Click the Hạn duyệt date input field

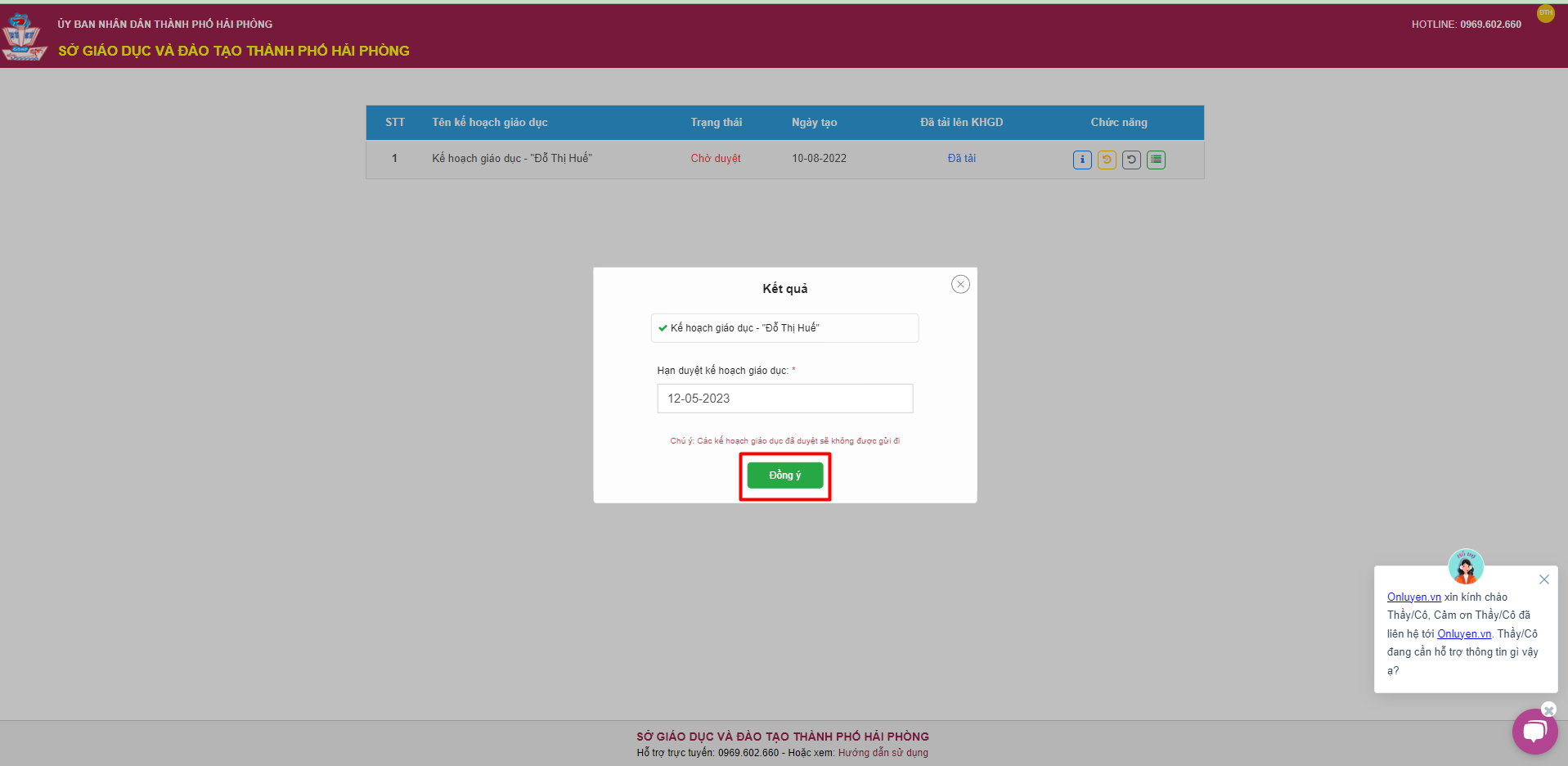tap(784, 399)
